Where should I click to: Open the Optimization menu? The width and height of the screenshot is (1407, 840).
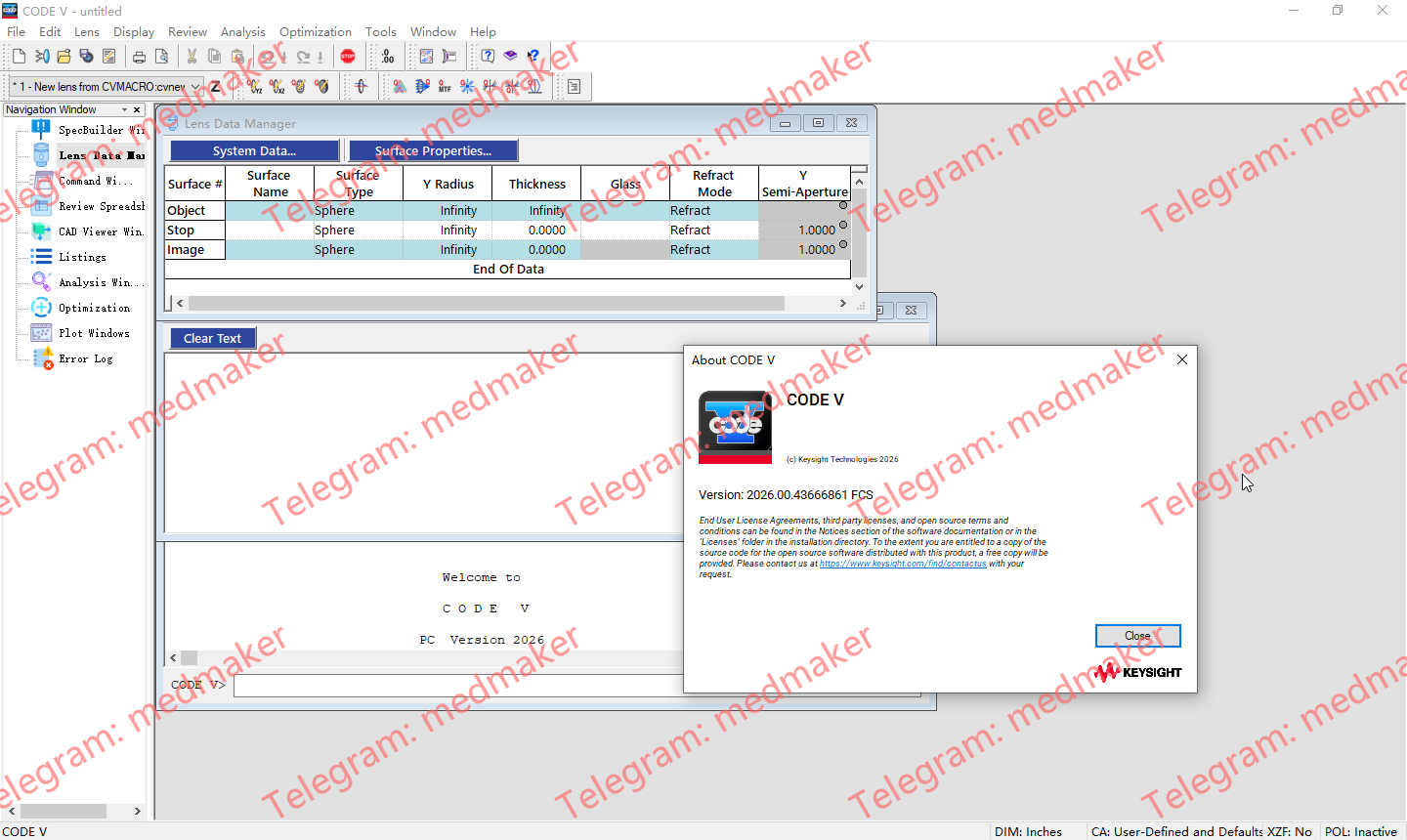pos(316,31)
